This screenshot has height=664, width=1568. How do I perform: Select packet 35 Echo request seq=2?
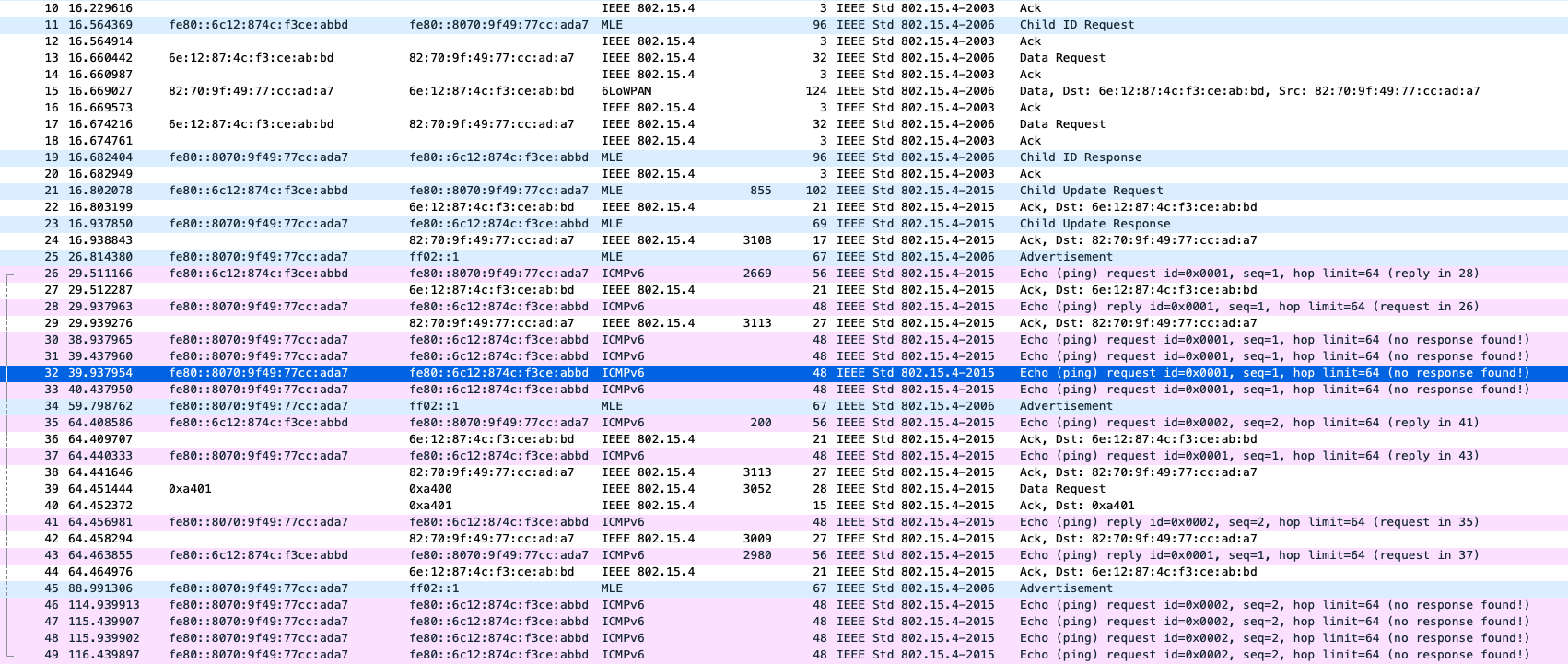(x=784, y=423)
